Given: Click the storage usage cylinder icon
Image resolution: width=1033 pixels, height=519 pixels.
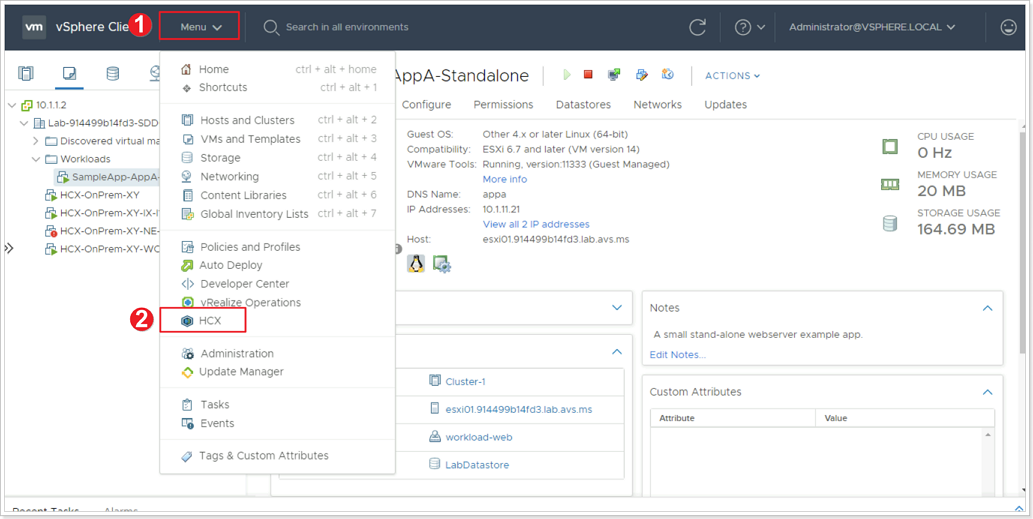Looking at the screenshot, I should pos(890,223).
